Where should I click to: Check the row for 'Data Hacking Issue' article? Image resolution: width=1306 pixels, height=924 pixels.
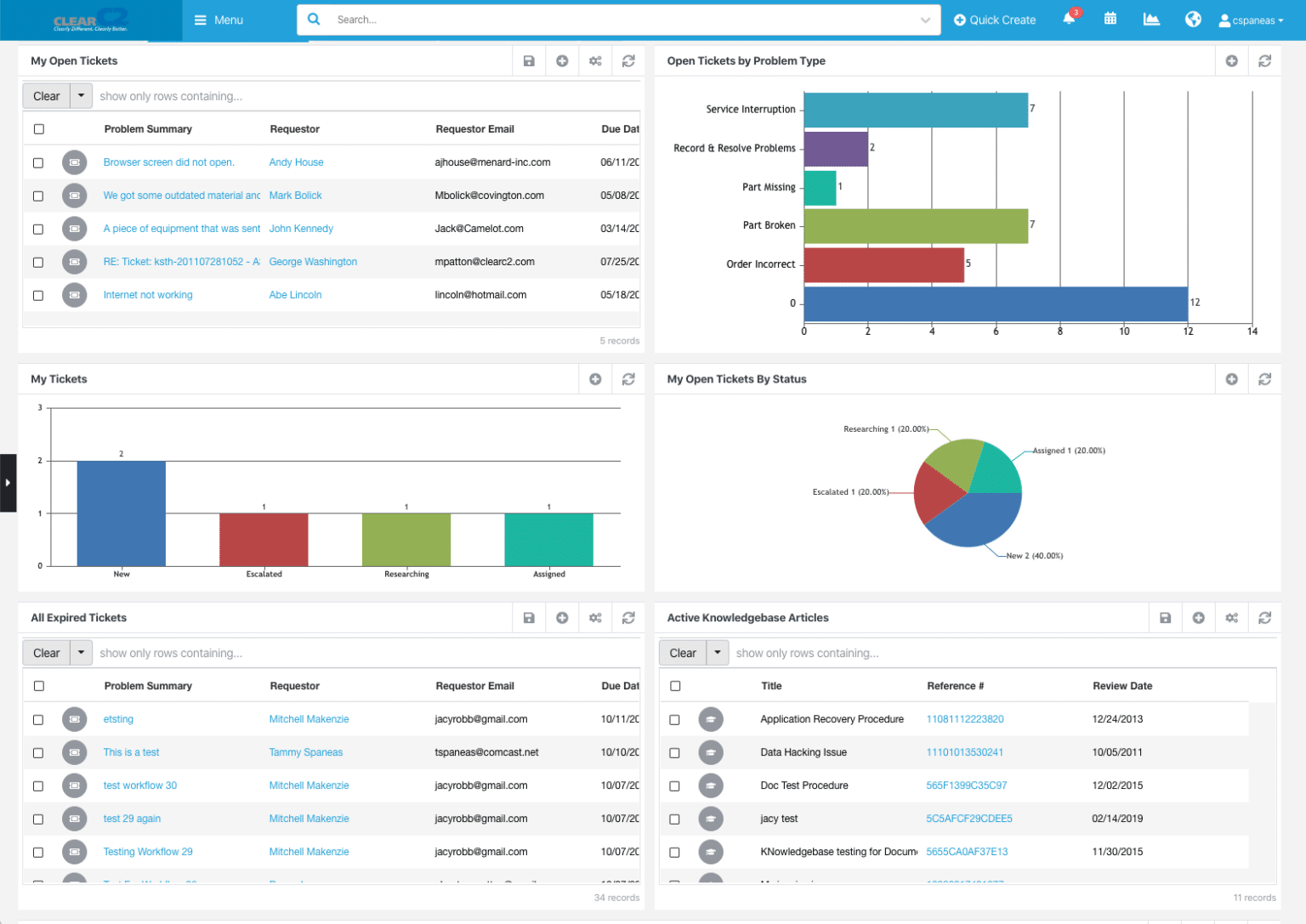pos(675,752)
